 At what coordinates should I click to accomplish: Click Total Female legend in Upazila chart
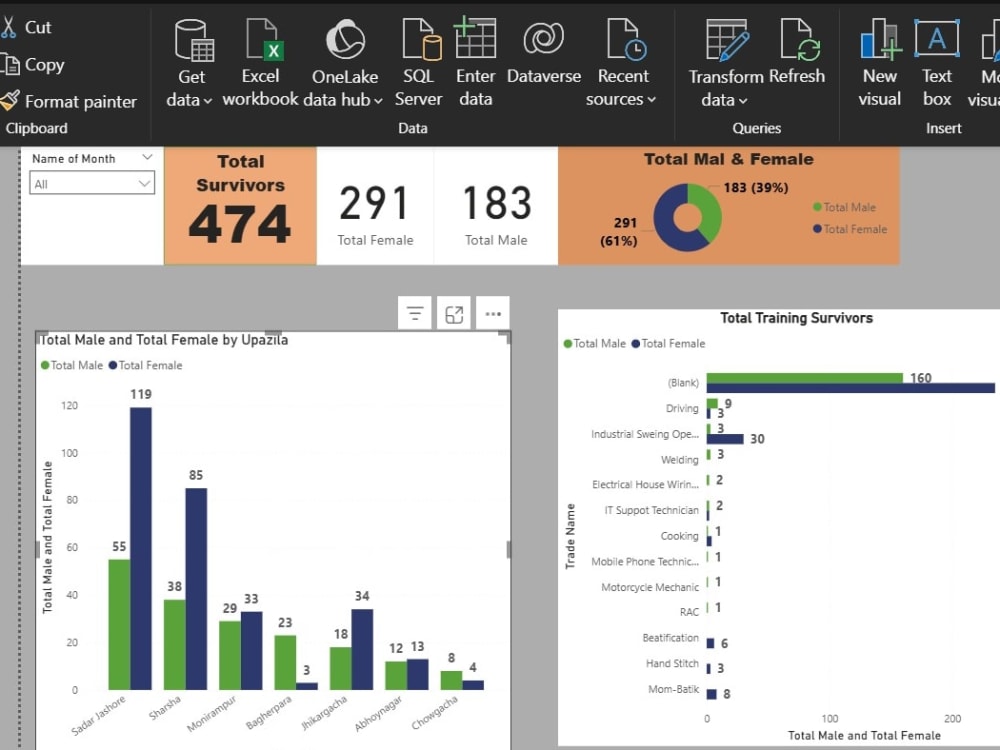coord(145,365)
